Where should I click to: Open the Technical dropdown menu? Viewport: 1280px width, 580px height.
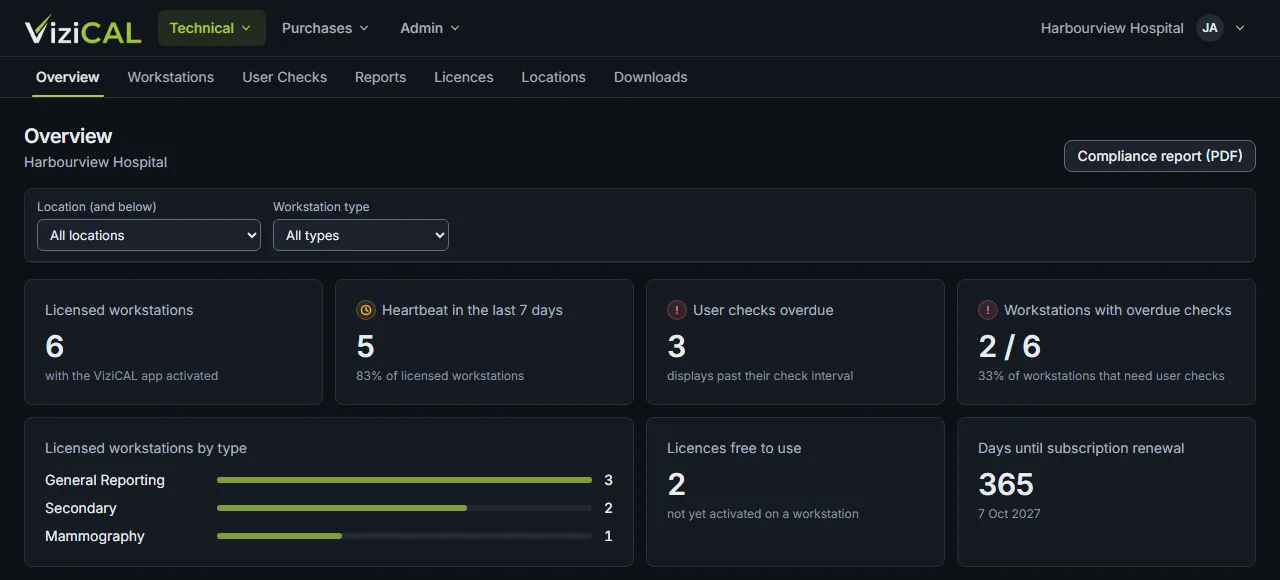[x=211, y=28]
